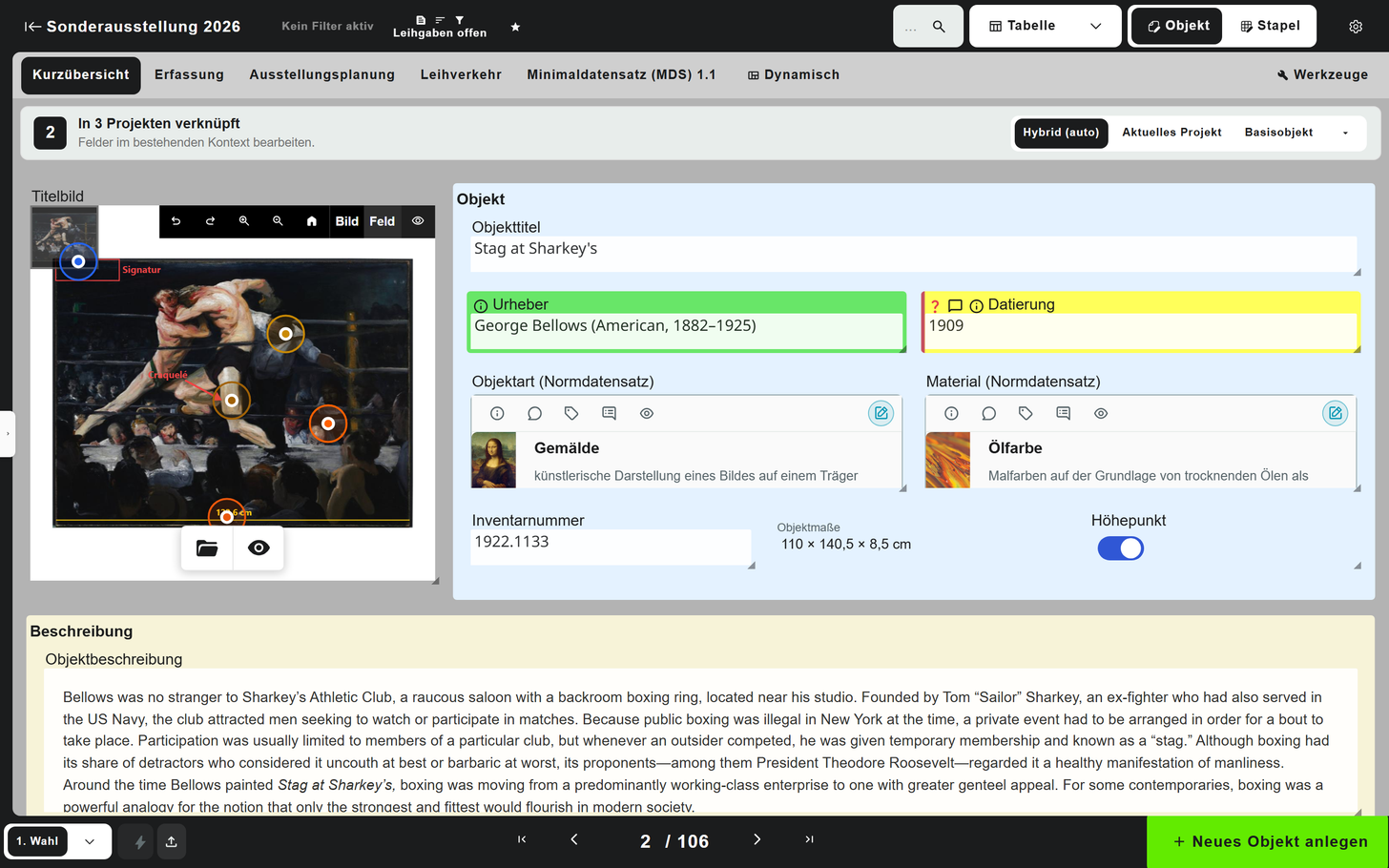Show info for the Objektart record

(x=497, y=413)
